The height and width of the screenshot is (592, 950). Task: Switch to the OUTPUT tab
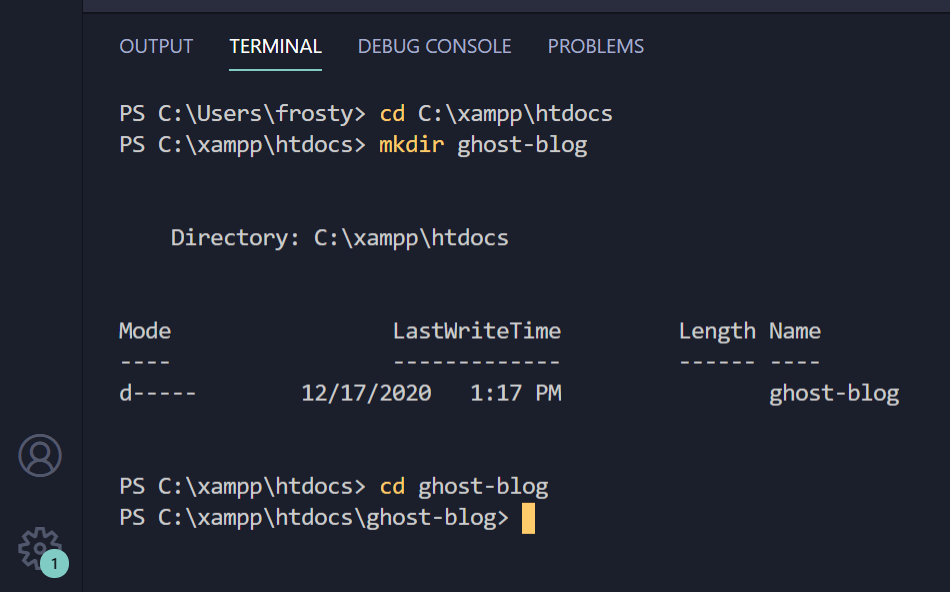click(156, 46)
